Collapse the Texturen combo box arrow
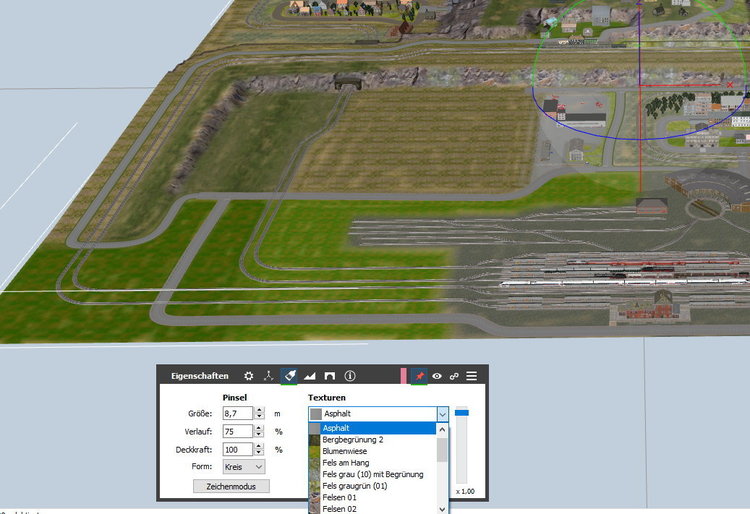 (x=442, y=414)
